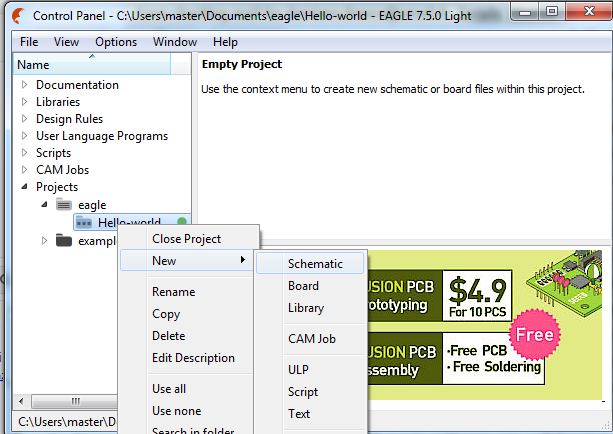Screen dimensions: 613x434
Task: Select the Scripts tree label
Action: [x=54, y=153]
